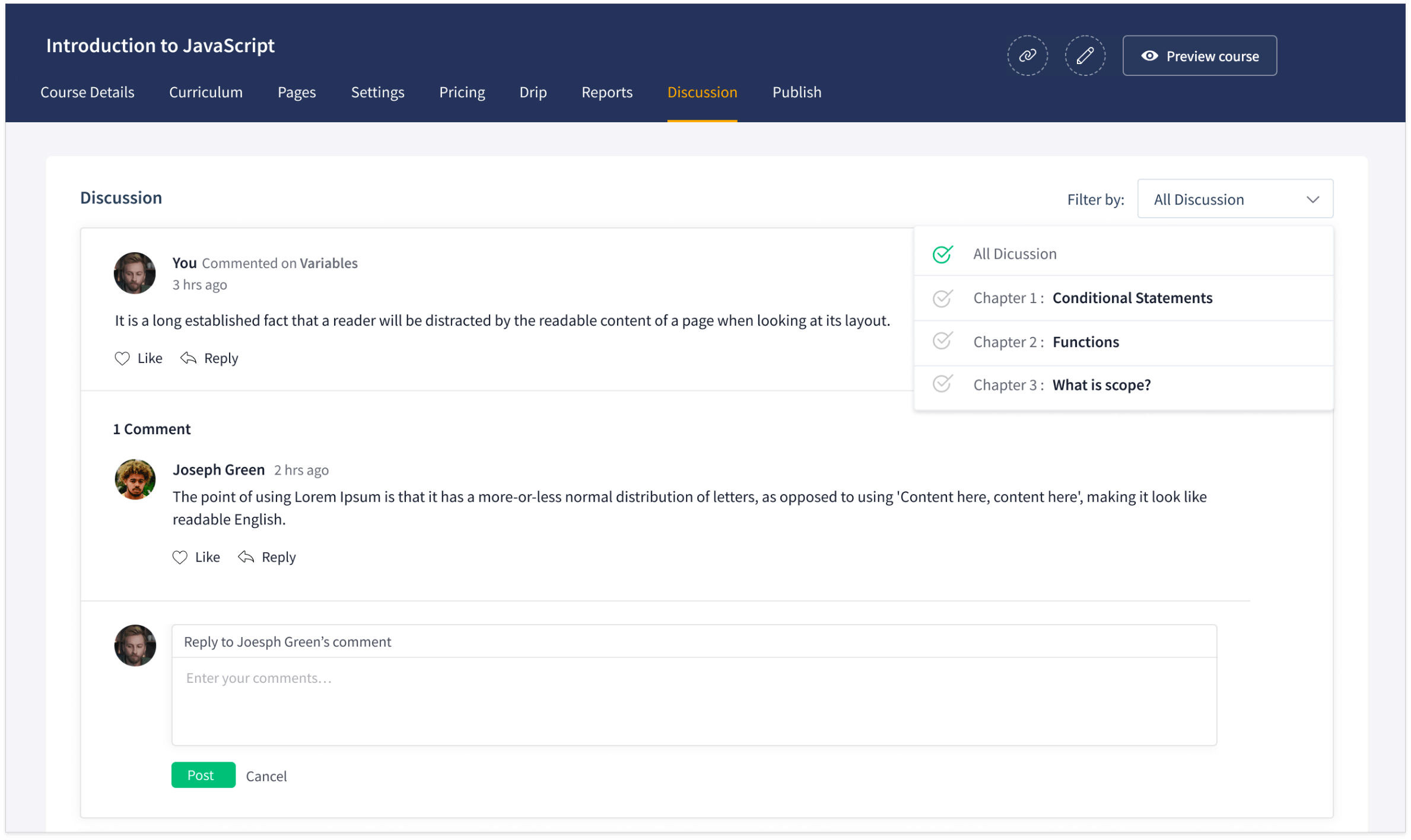Check Chapter 2 Functions filter option
Image resolution: width=1411 pixels, height=840 pixels.
943,342
